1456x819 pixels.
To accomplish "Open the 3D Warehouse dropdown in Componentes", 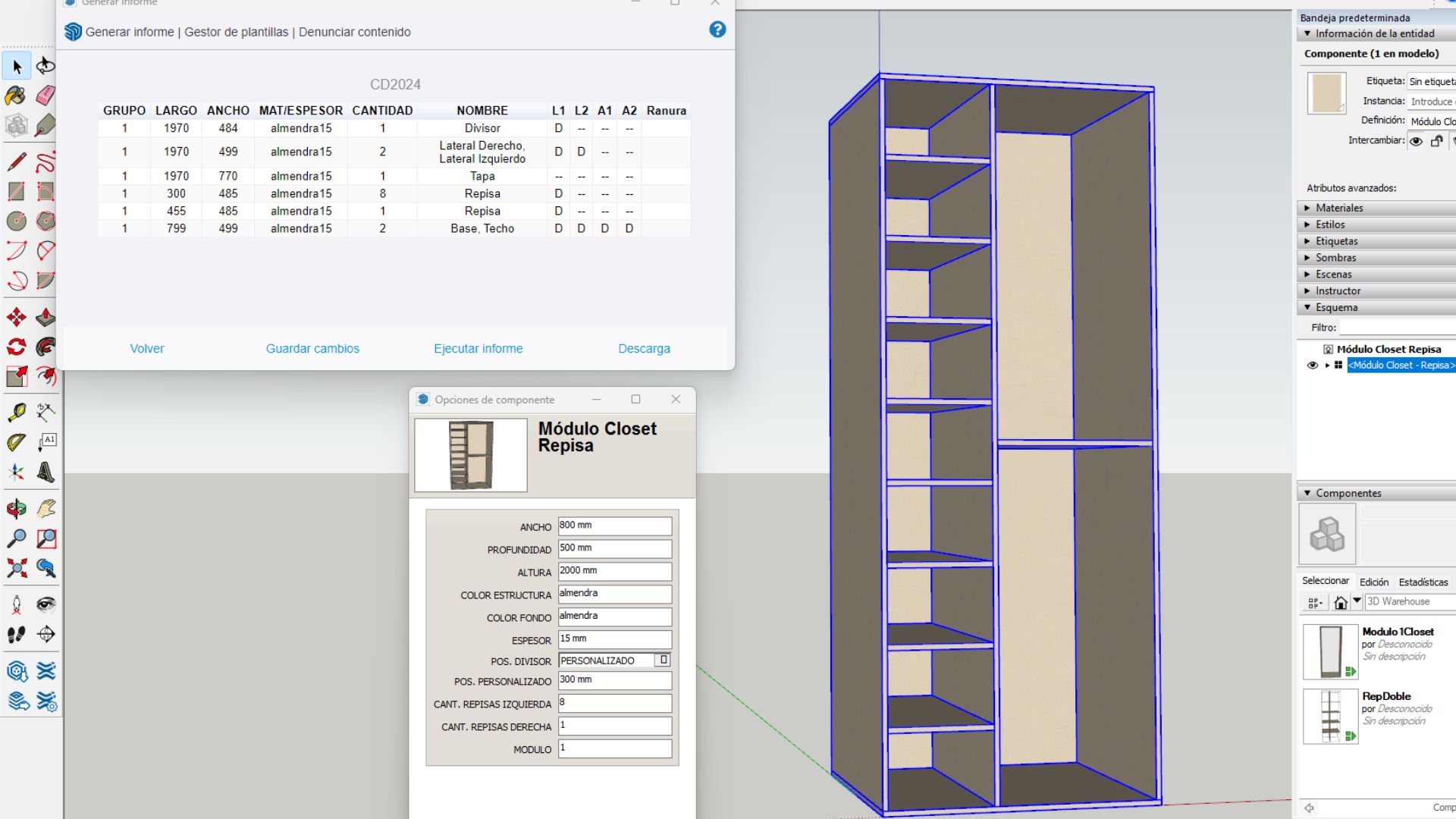I will point(1358,601).
